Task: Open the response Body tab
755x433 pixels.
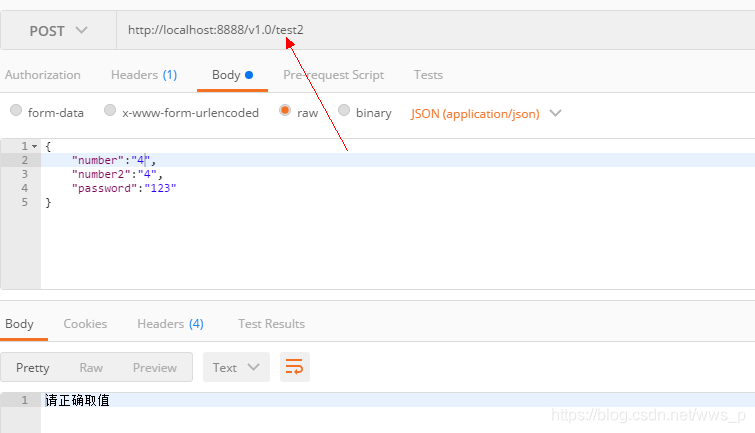Action: [19, 324]
